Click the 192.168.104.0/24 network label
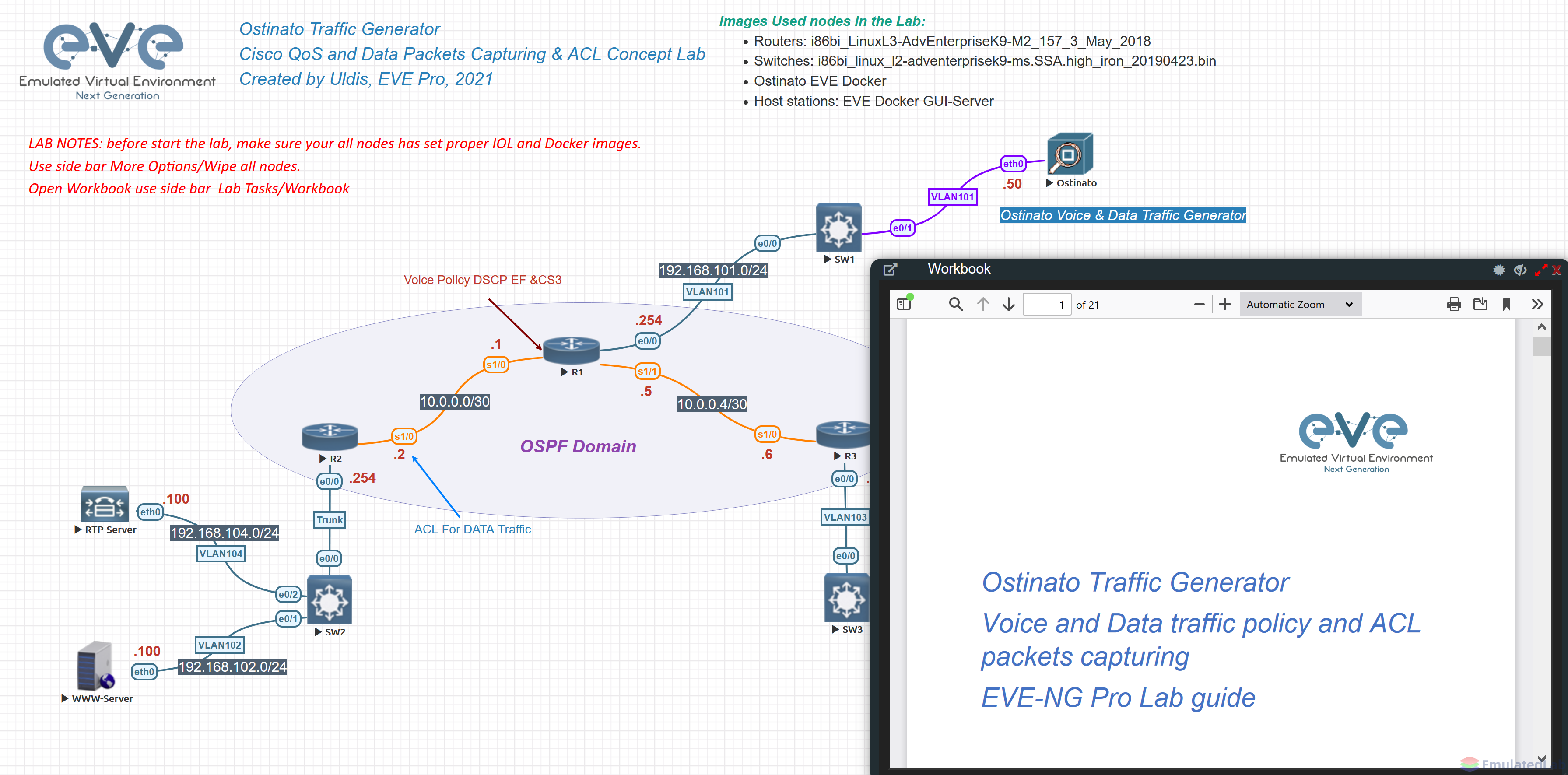The height and width of the screenshot is (775, 1568). coord(224,532)
